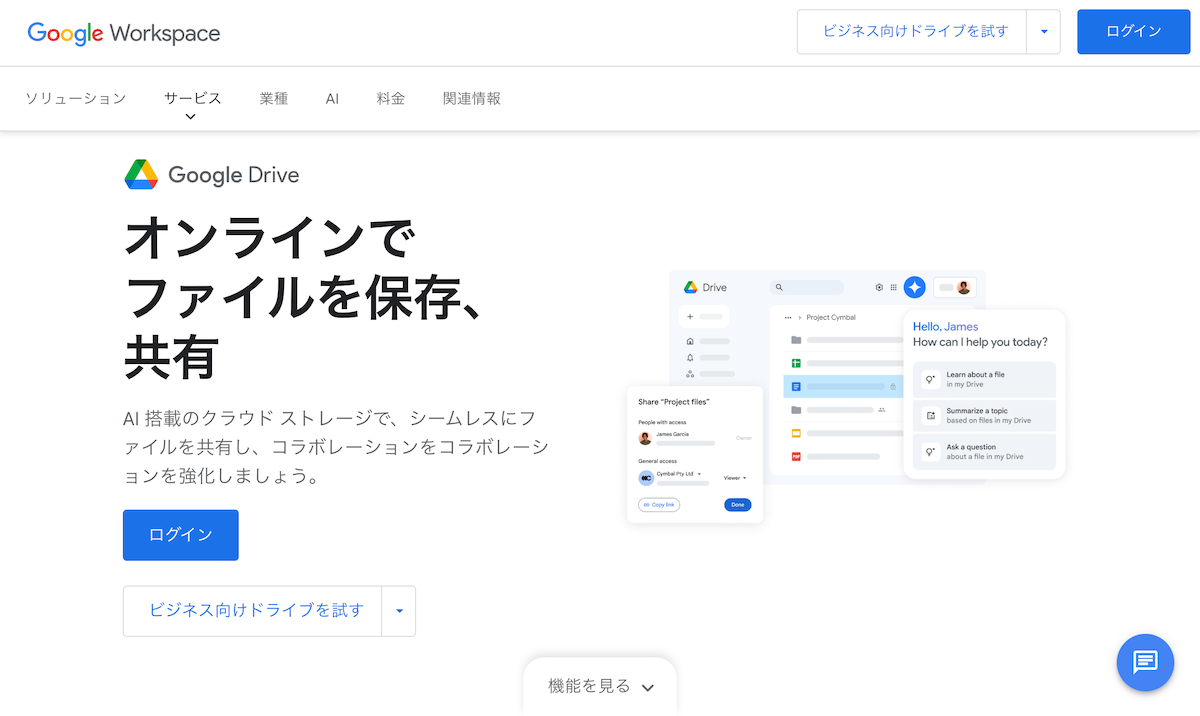Select the AI navigation item
The width and height of the screenshot is (1200, 716).
(x=332, y=98)
